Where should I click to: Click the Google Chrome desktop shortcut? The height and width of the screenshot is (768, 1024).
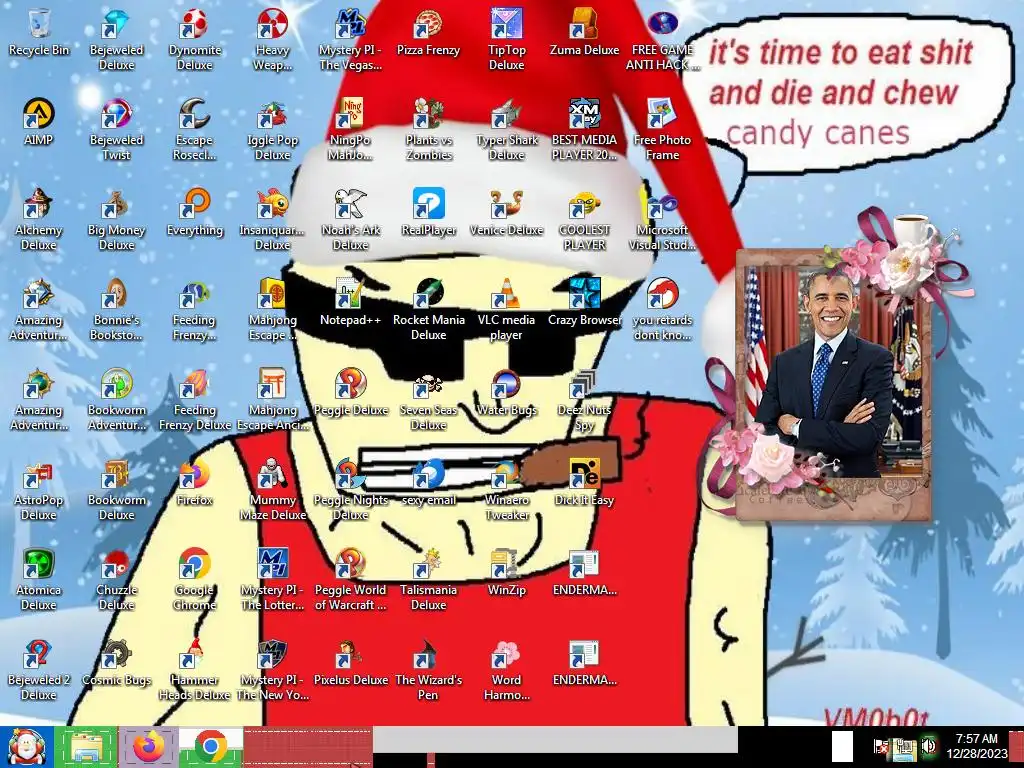(195, 579)
